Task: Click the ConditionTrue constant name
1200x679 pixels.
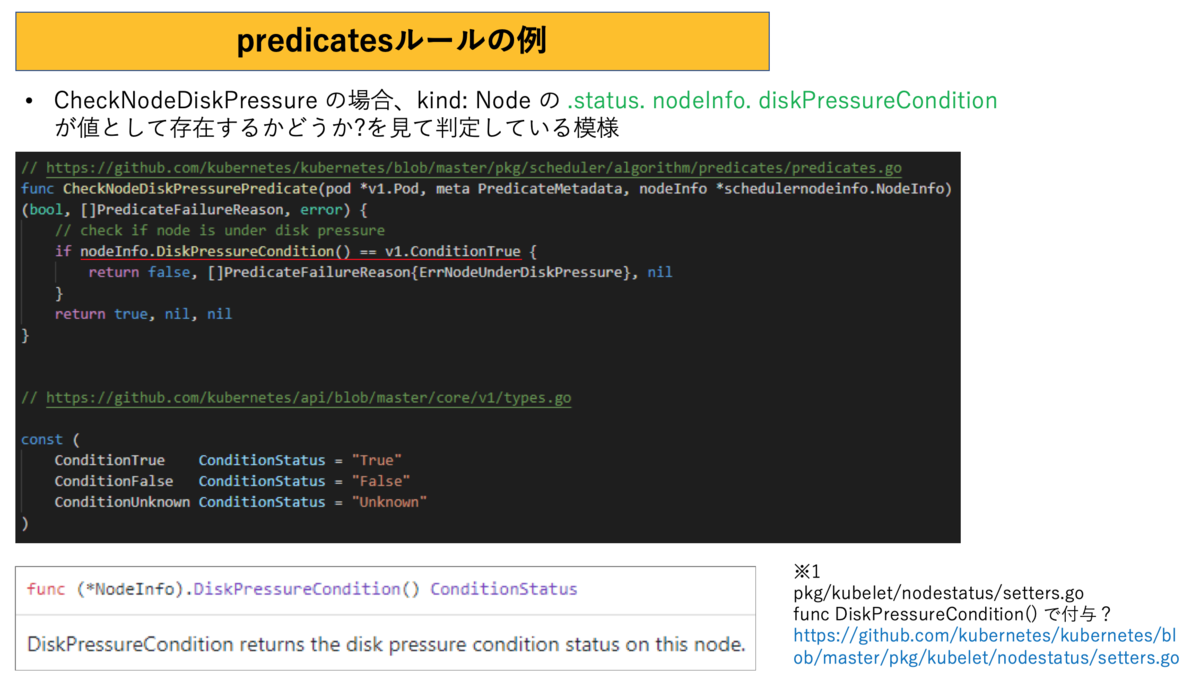Action: [109, 460]
